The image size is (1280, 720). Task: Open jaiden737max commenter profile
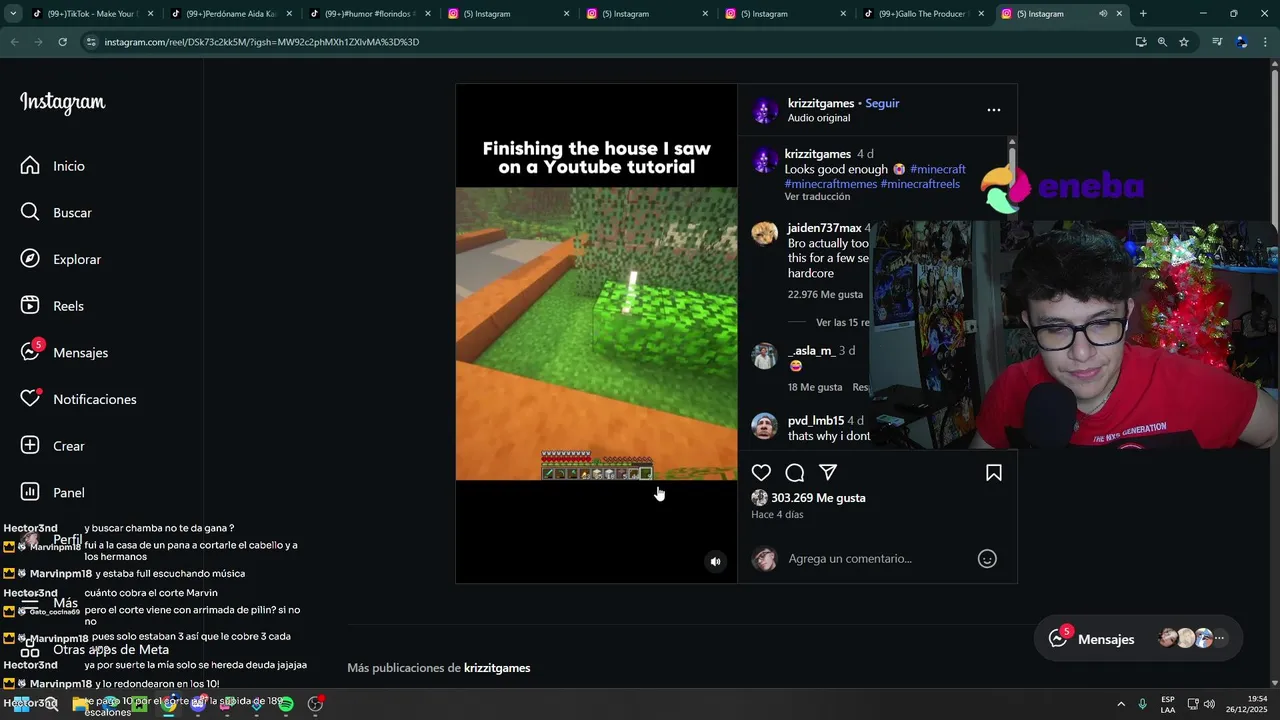(824, 228)
